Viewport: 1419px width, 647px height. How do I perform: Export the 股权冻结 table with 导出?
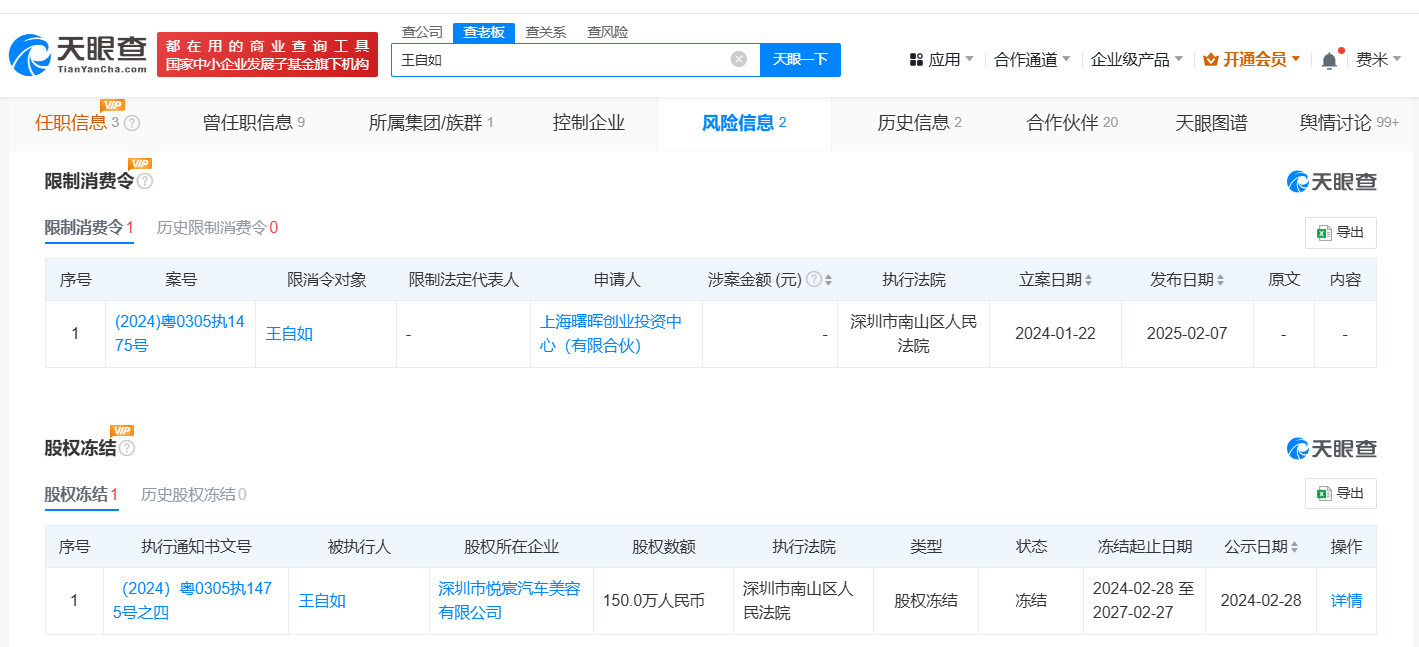[x=1340, y=493]
